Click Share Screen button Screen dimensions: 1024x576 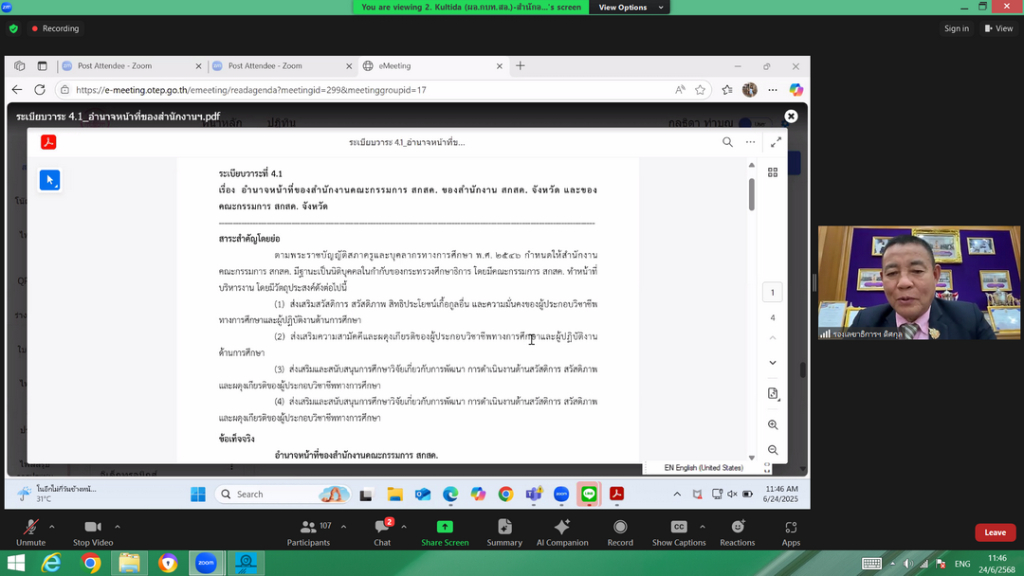(x=445, y=532)
